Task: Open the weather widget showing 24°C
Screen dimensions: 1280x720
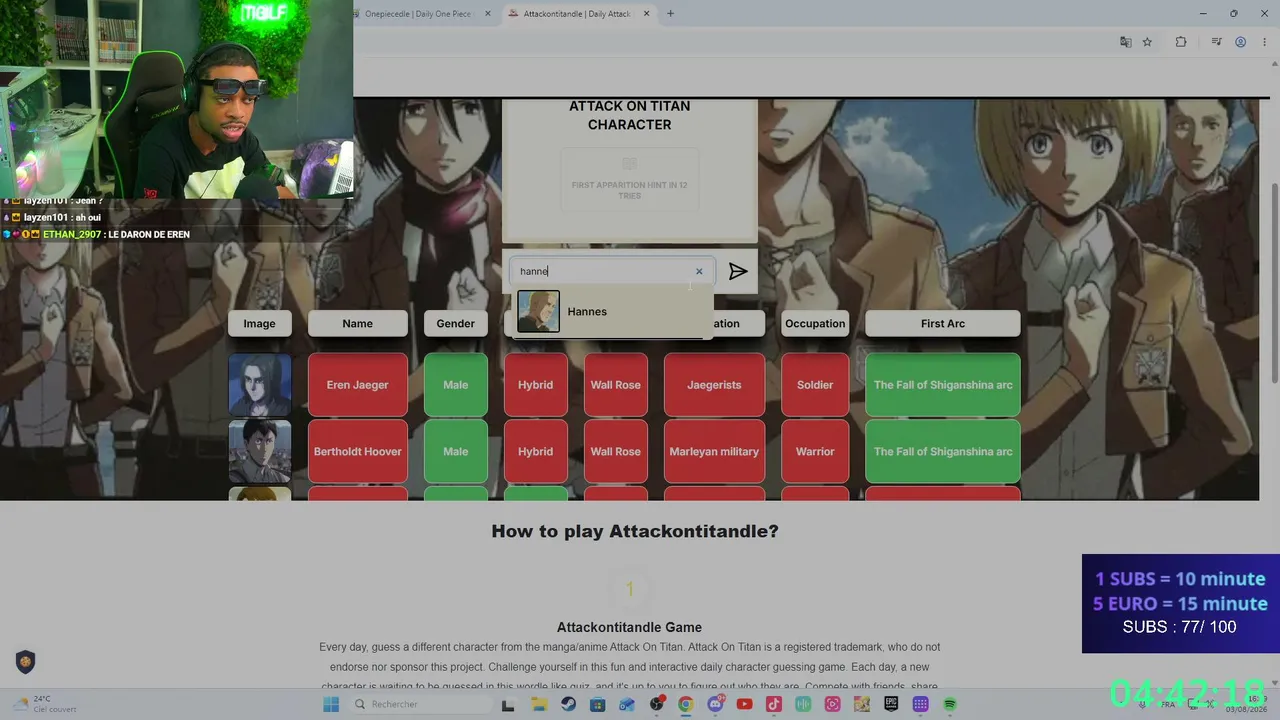Action: point(42,704)
